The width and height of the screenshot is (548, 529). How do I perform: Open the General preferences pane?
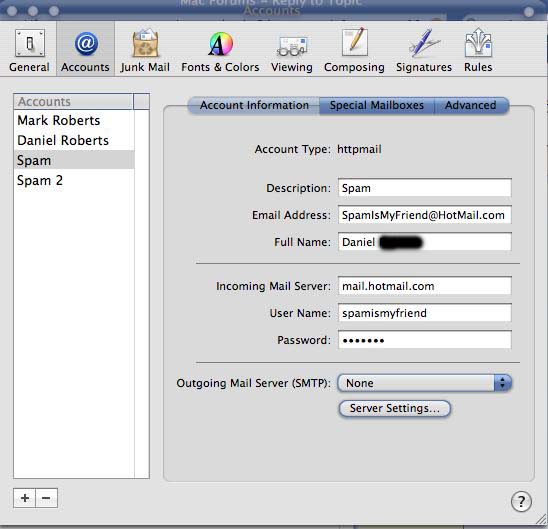click(x=29, y=51)
